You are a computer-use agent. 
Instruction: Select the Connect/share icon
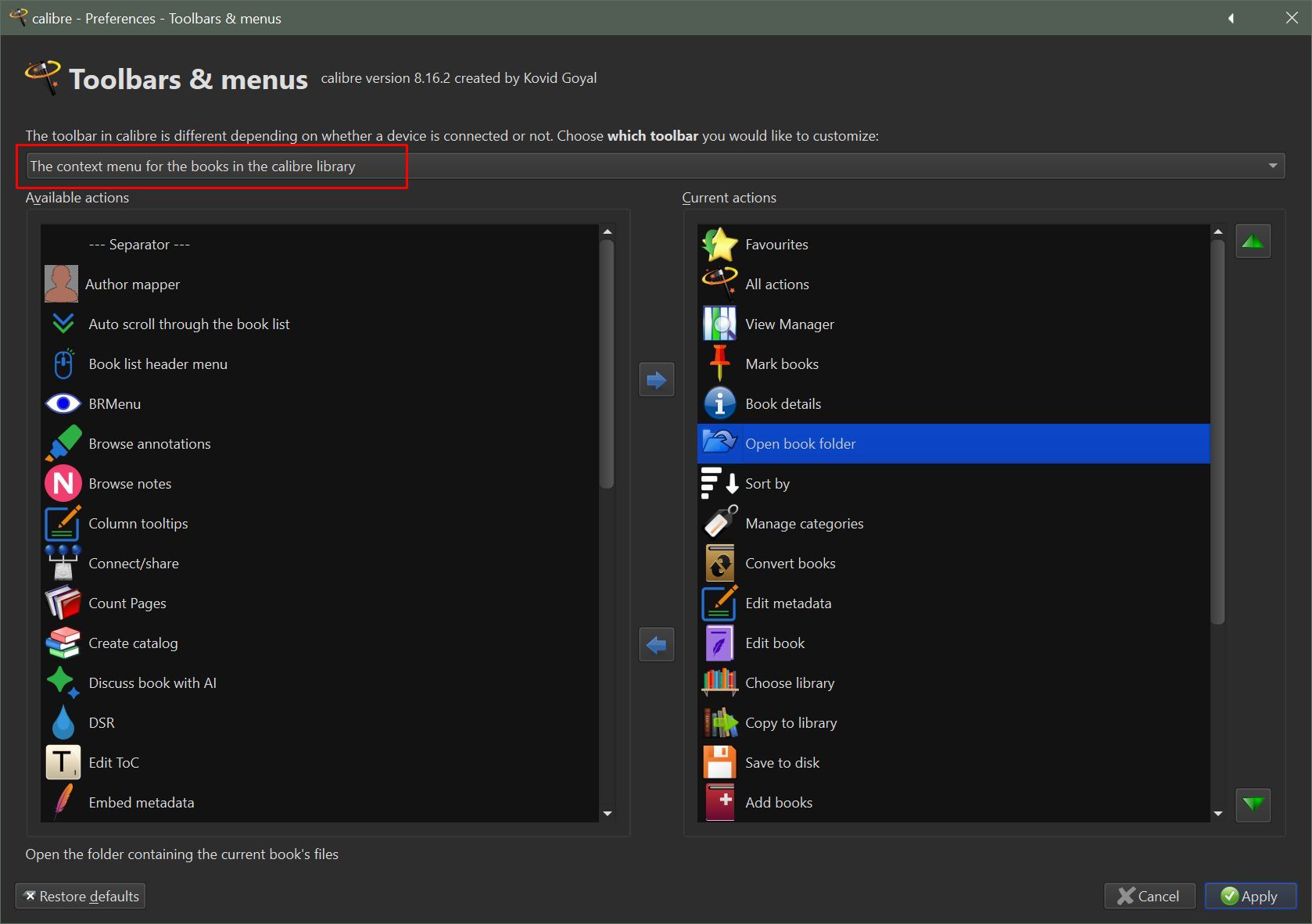click(63, 563)
